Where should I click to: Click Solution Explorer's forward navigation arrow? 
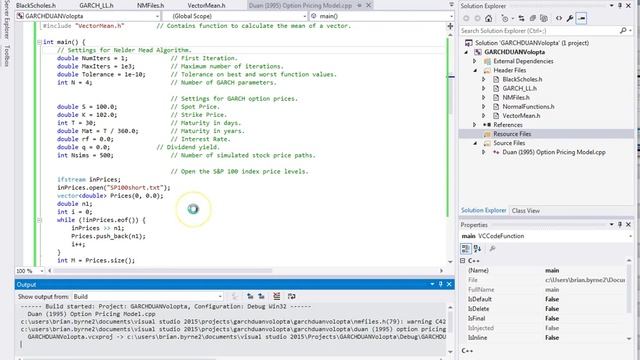[x=477, y=18]
